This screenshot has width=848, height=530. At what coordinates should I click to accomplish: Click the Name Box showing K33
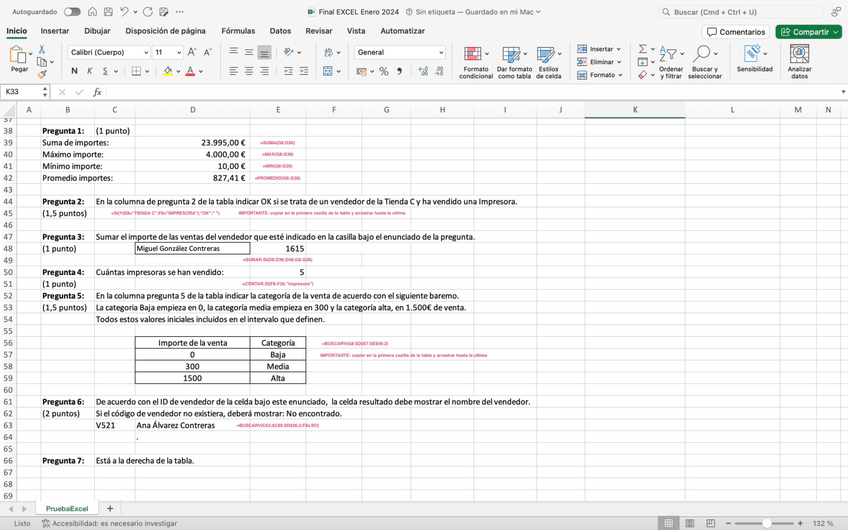pyautogui.click(x=24, y=92)
